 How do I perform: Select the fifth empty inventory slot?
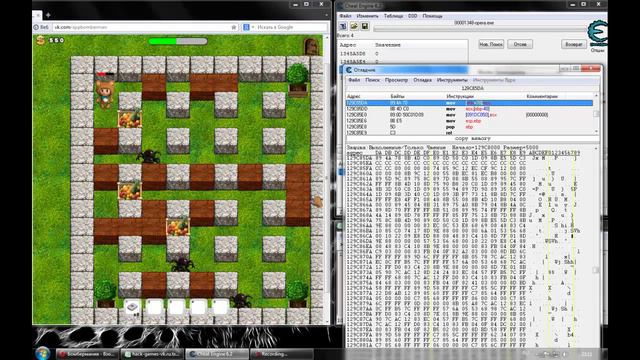pos(220,307)
